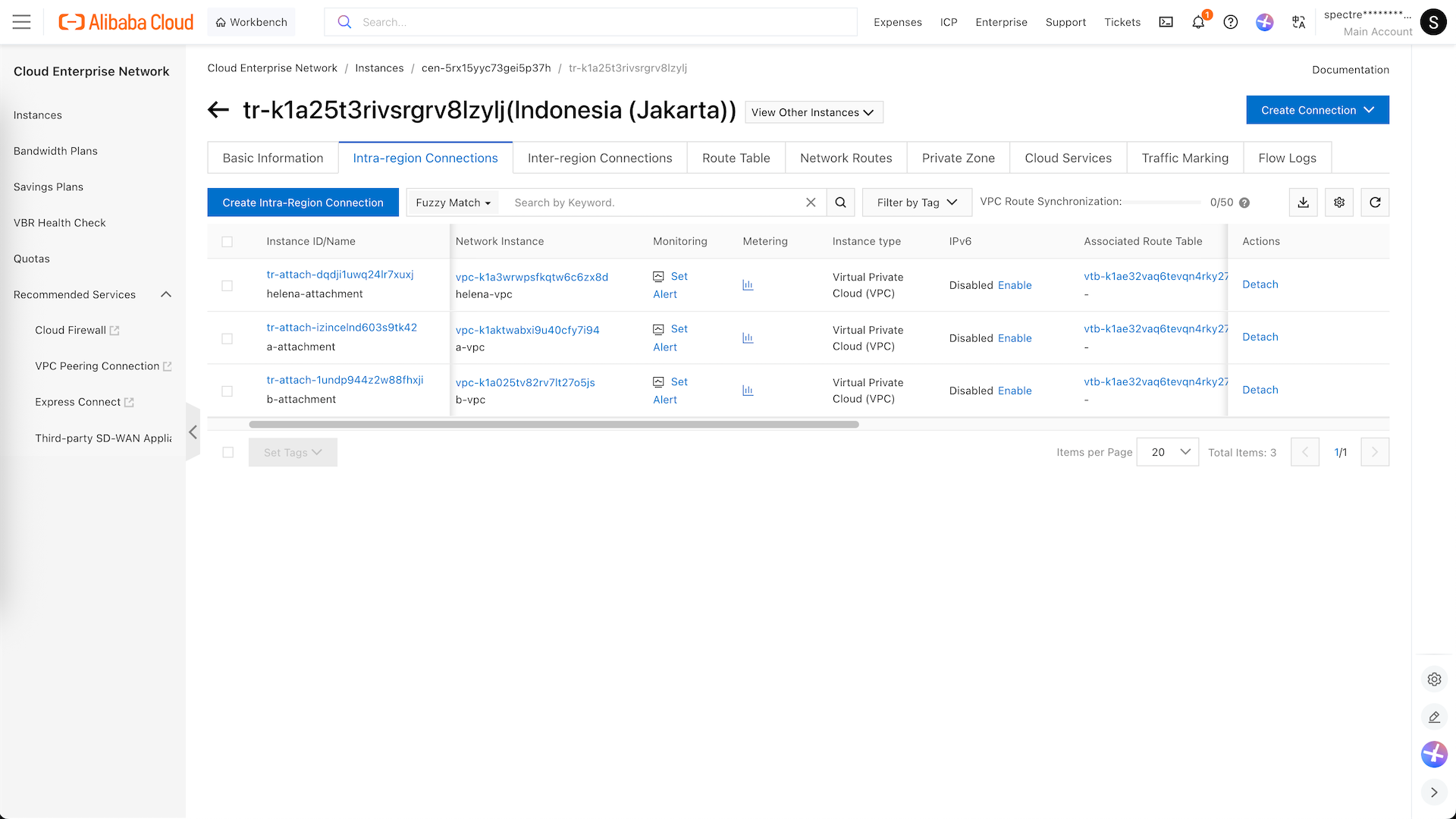This screenshot has height=819, width=1456.
Task: Select the helena-attachment row checkbox
Action: pos(227,286)
